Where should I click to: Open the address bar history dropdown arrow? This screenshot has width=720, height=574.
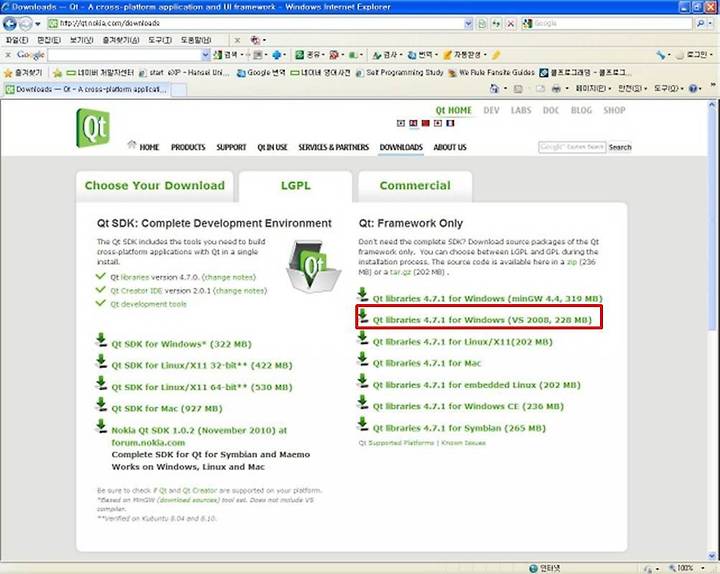point(468,23)
